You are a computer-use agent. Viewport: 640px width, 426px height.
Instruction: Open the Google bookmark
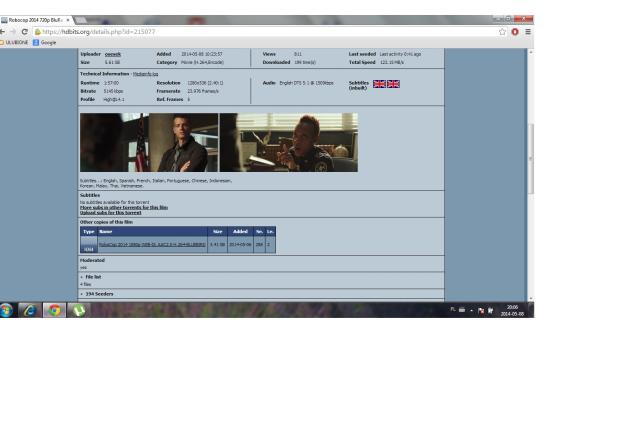point(44,42)
